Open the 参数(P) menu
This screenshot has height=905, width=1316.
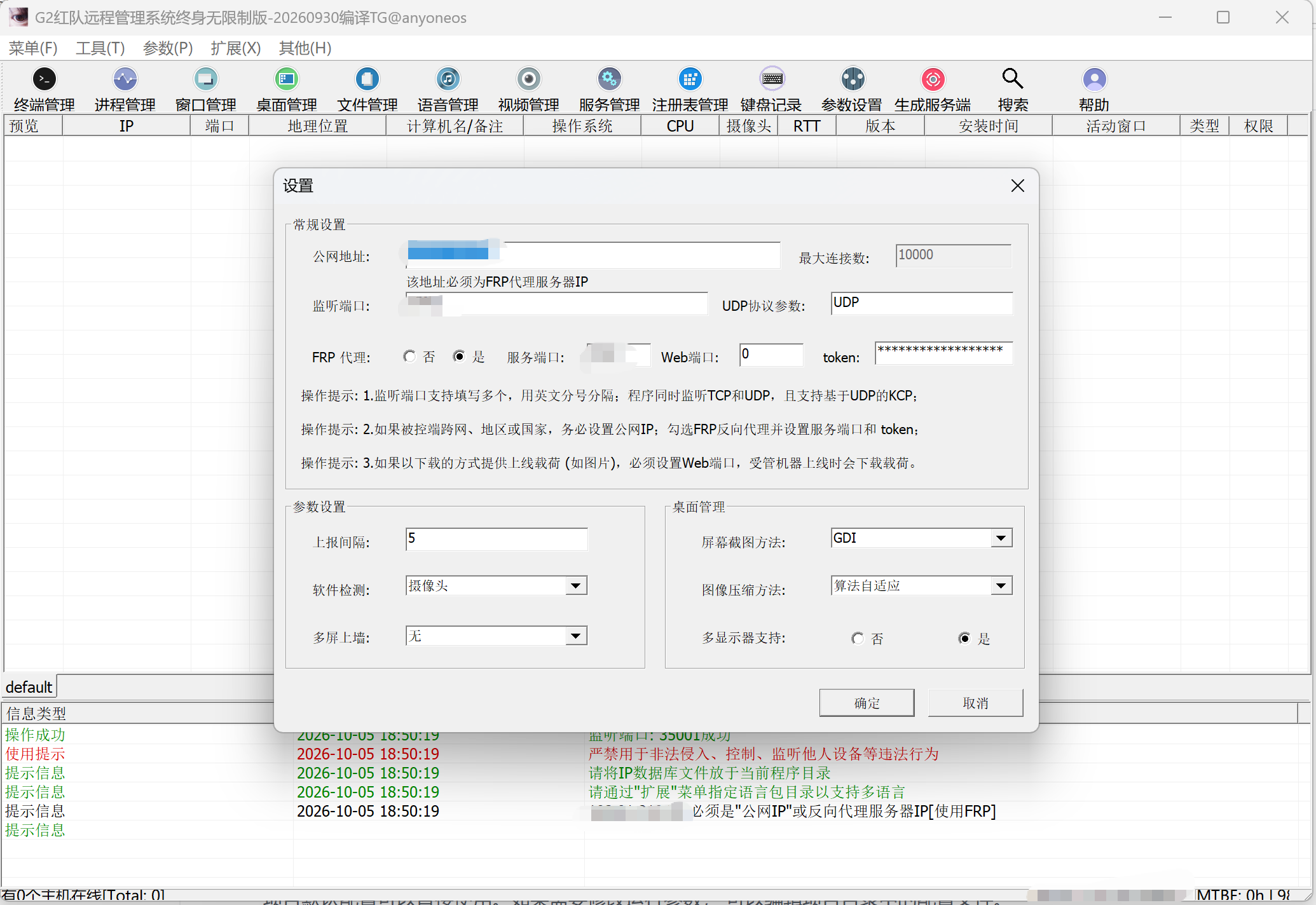[168, 48]
